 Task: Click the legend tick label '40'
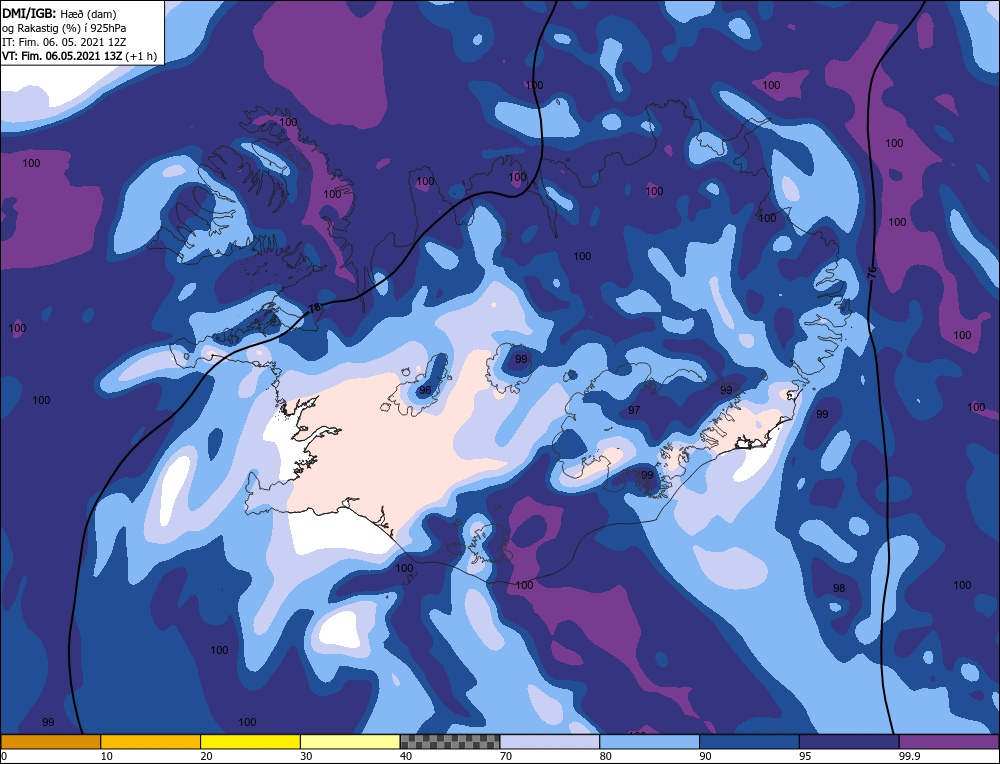406,756
